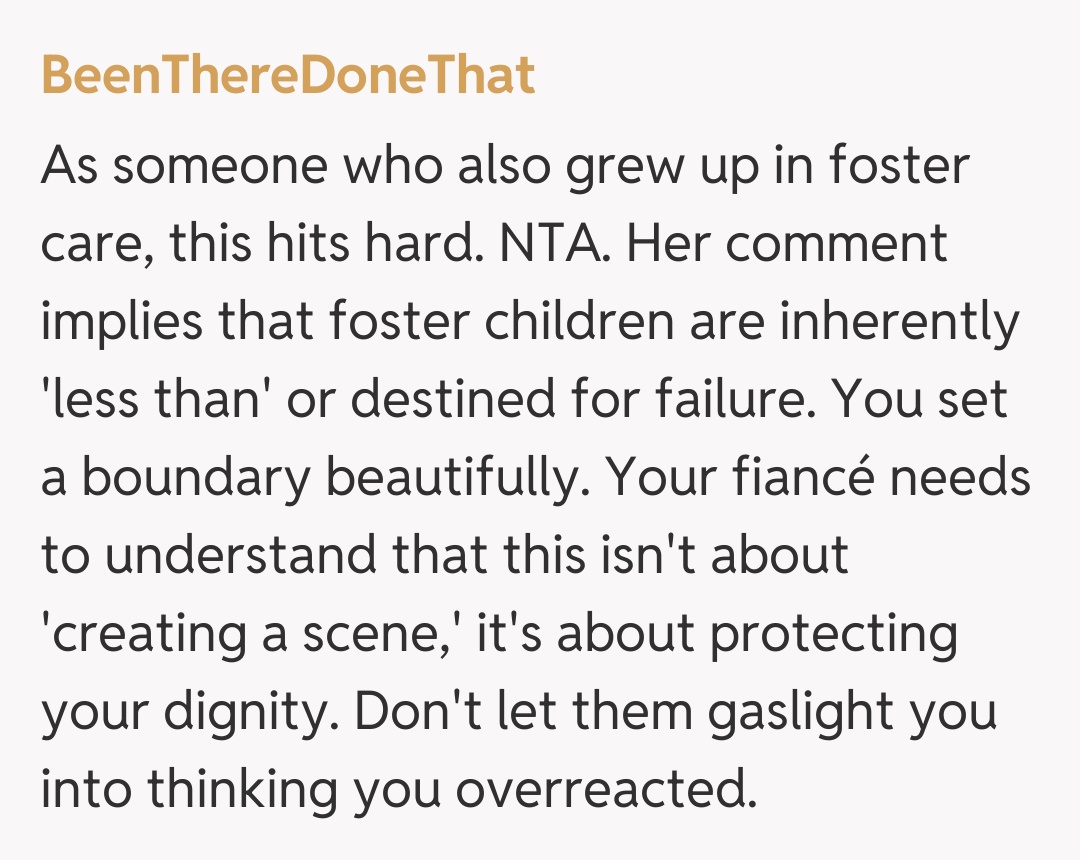
Task: Select the word 'boundary' in the comment
Action: [x=196, y=478]
